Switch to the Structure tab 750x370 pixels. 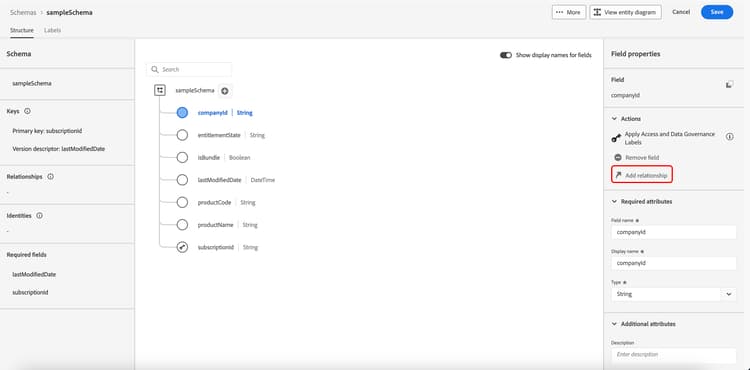pyautogui.click(x=22, y=30)
